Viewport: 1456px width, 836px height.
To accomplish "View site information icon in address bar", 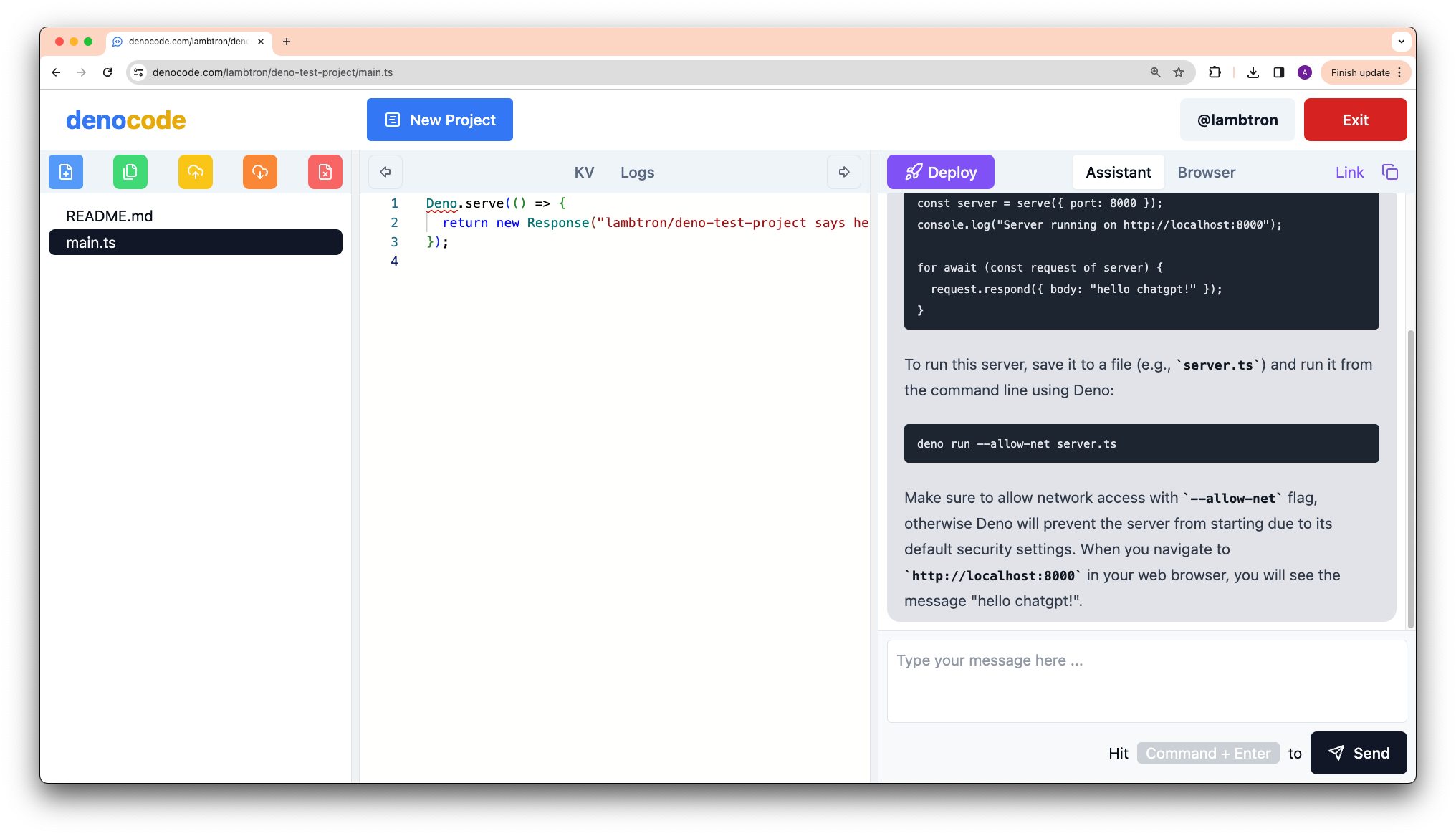I will (139, 72).
